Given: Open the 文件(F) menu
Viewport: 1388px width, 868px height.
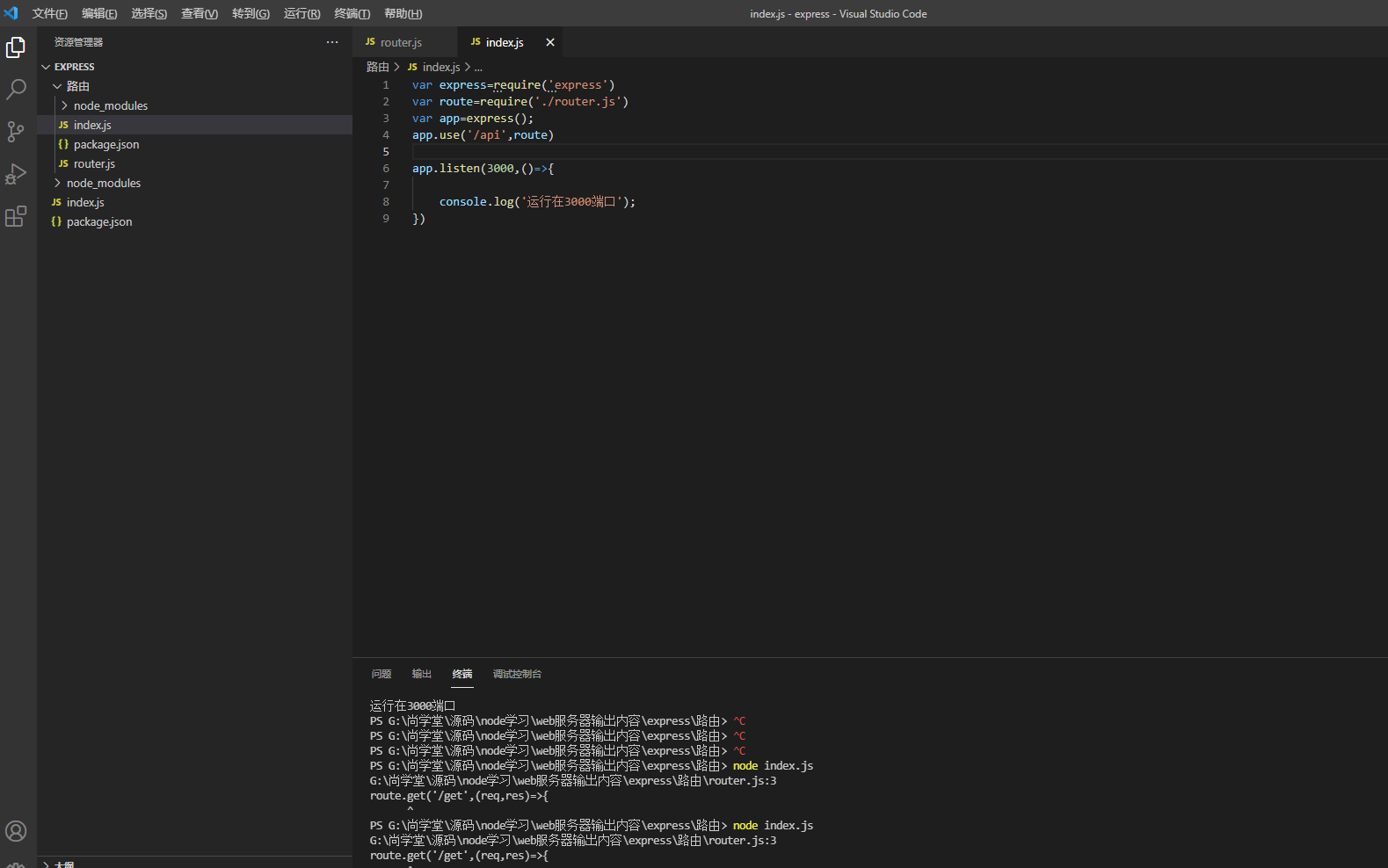Looking at the screenshot, I should point(50,13).
